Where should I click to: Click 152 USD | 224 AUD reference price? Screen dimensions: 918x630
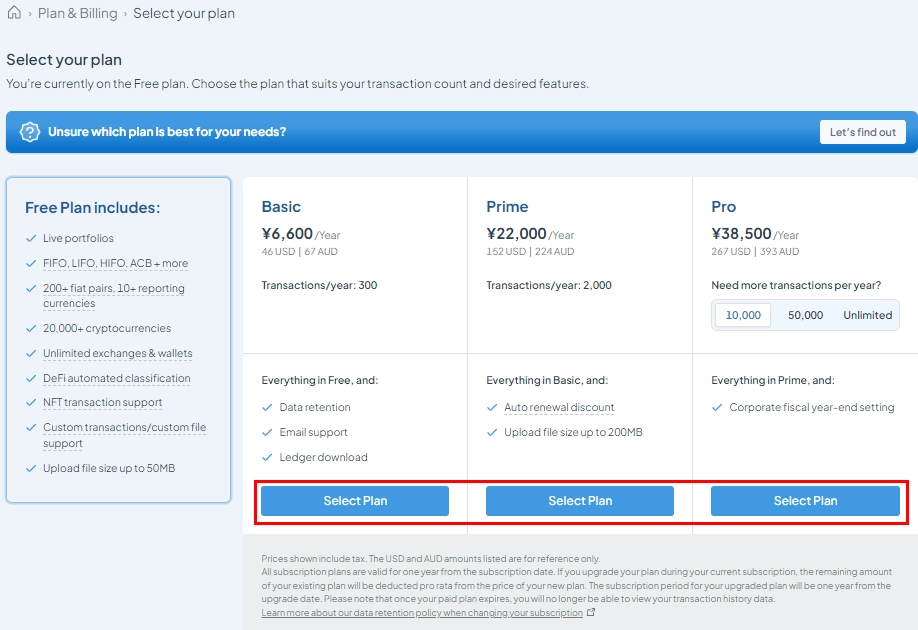point(530,252)
